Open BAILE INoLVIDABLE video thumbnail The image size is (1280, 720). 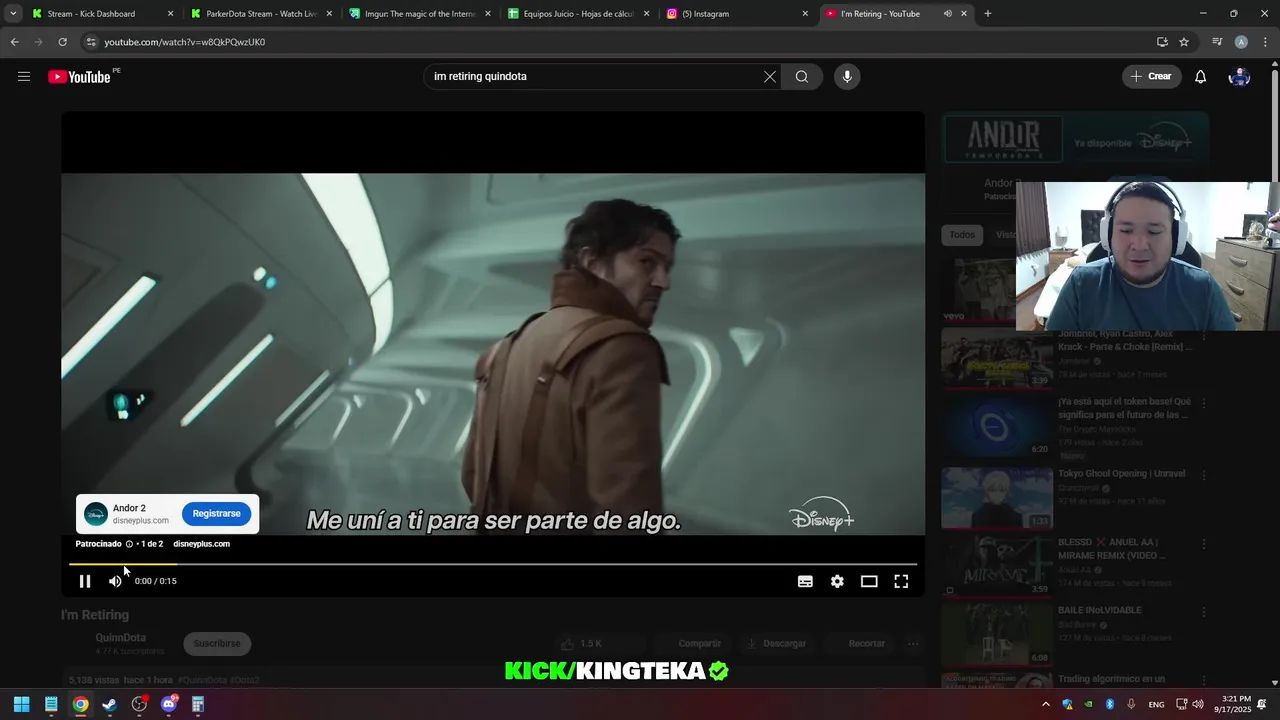(x=997, y=635)
